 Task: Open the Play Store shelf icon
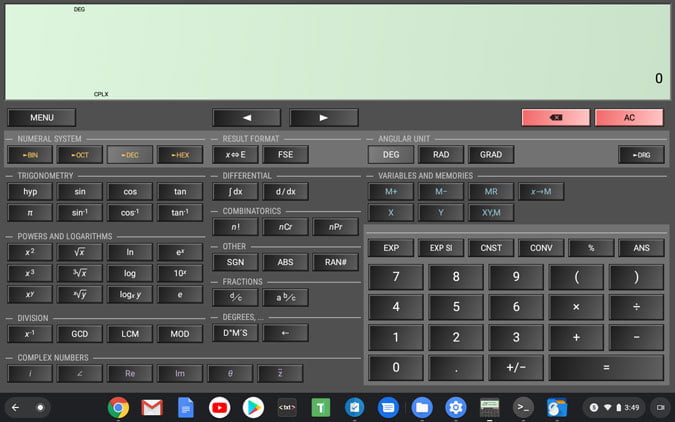(253, 407)
